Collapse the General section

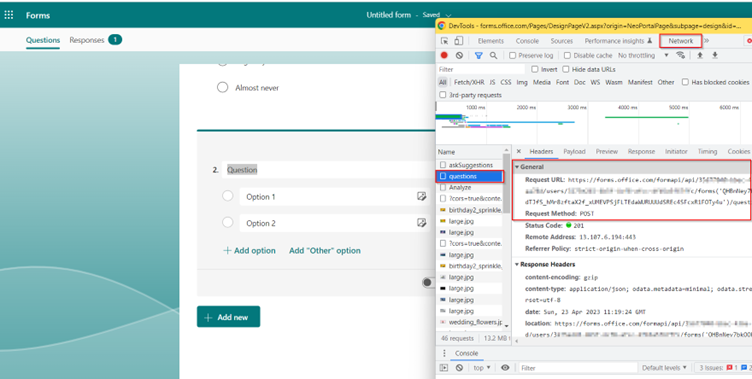pos(517,167)
